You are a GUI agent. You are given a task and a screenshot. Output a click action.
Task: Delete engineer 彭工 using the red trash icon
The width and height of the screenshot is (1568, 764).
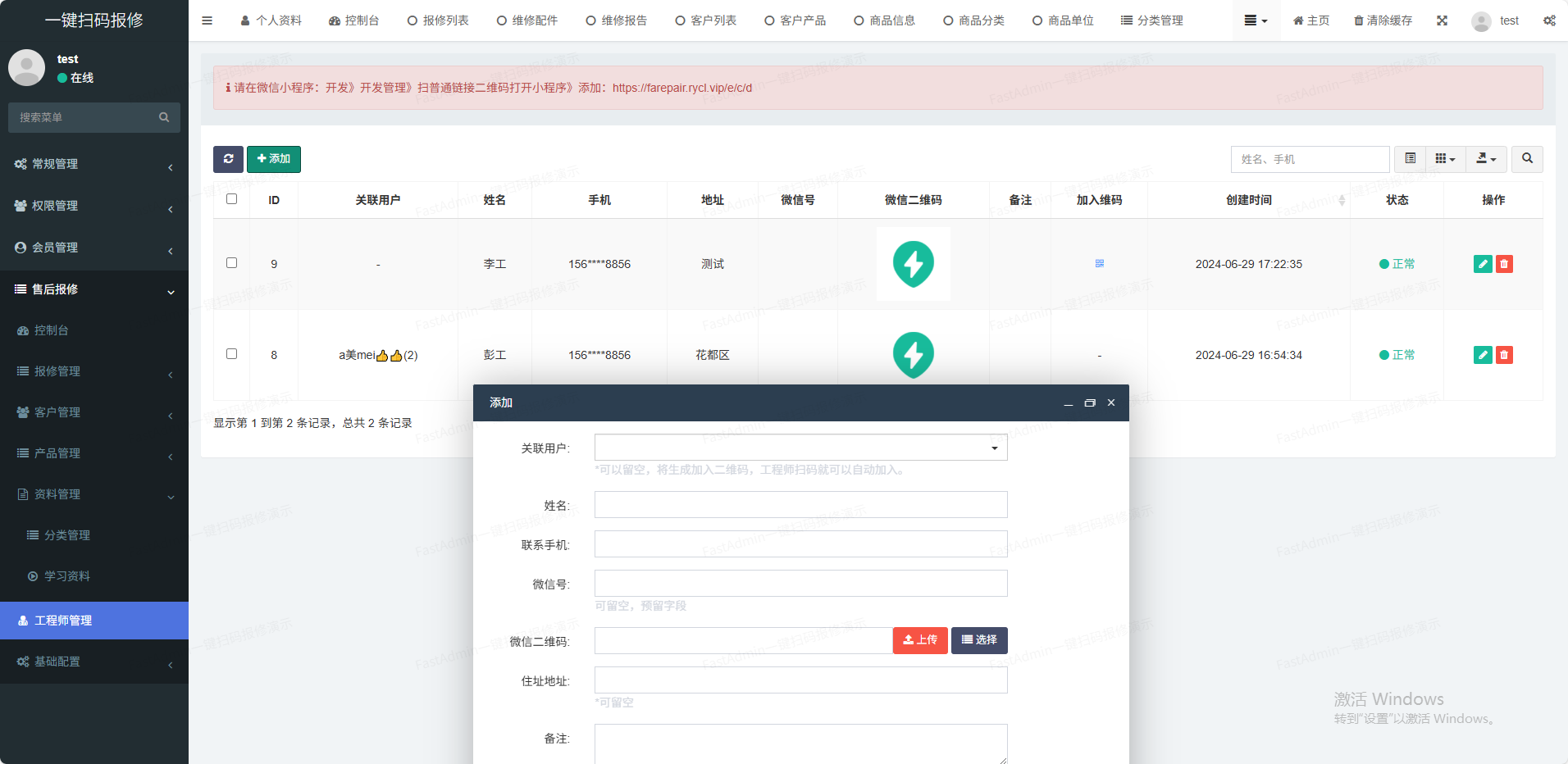point(1504,355)
